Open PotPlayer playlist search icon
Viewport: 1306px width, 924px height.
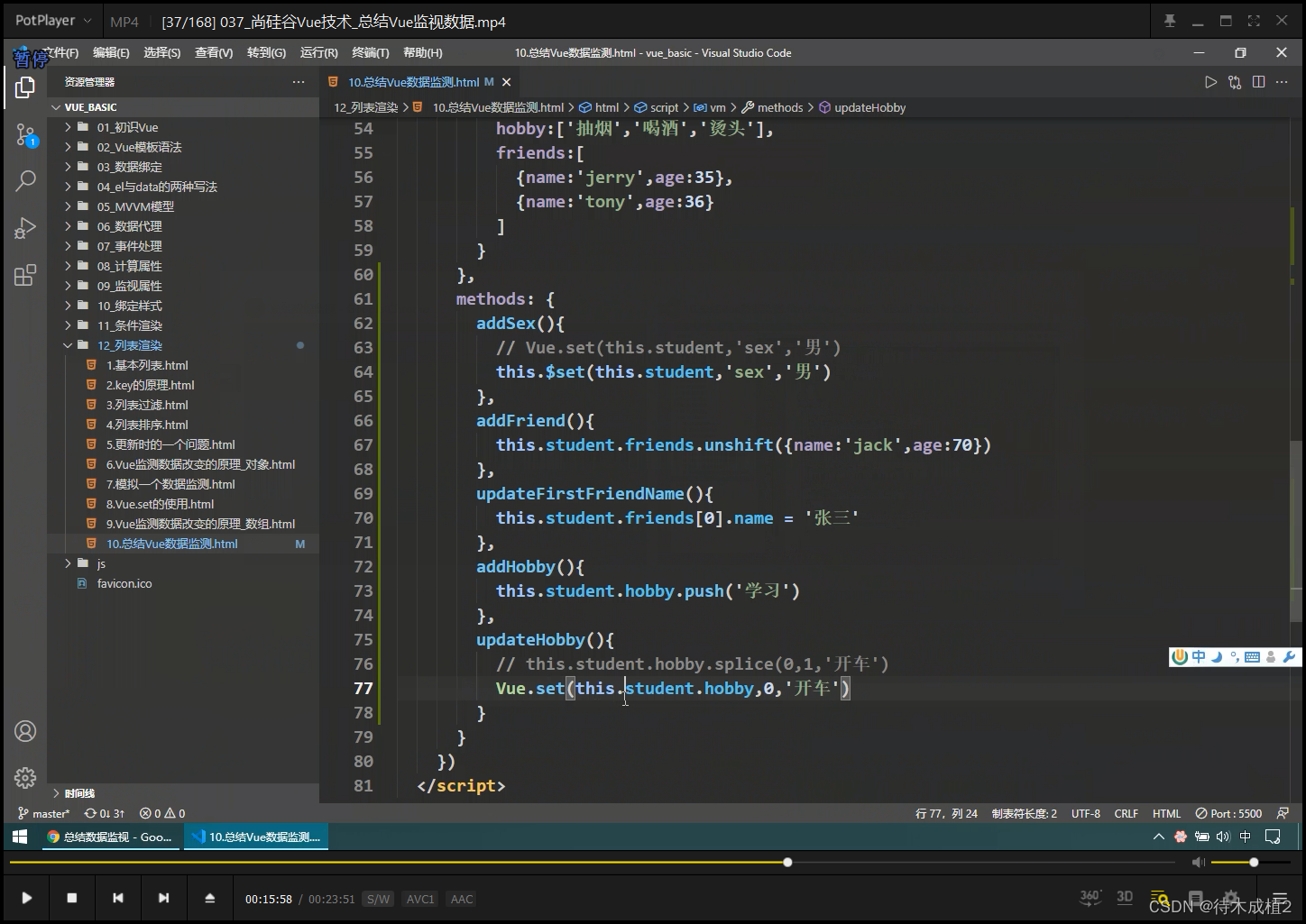[x=1159, y=898]
